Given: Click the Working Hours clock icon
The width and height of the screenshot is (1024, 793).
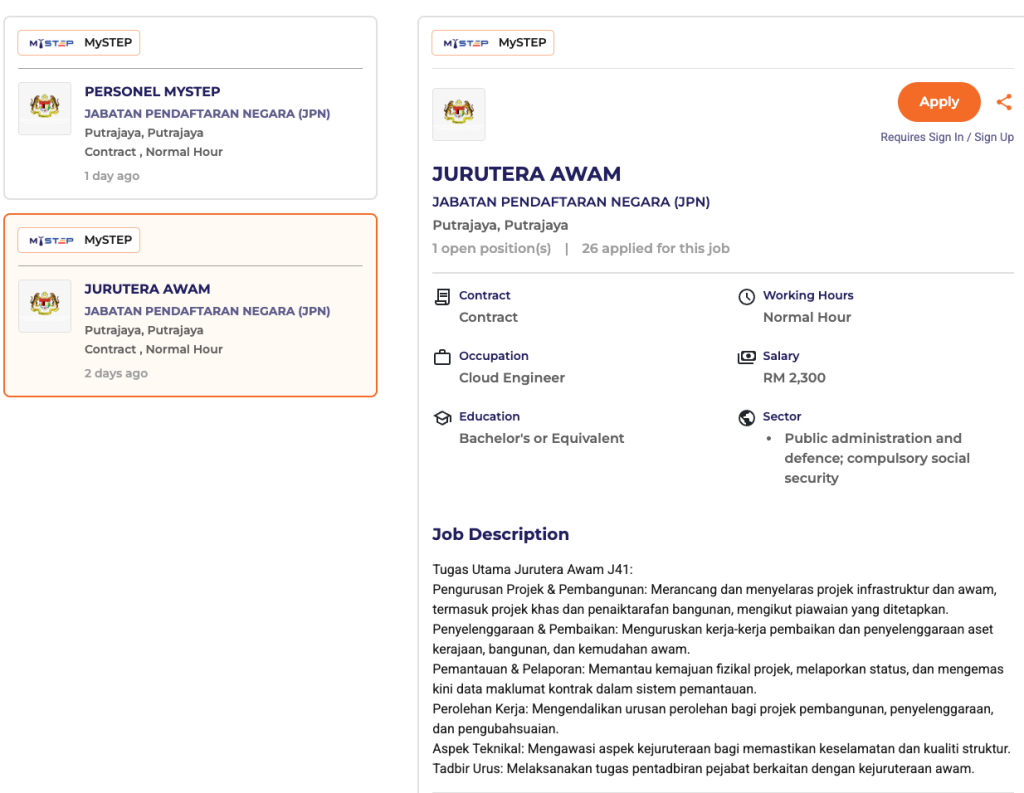Looking at the screenshot, I should coord(746,297).
